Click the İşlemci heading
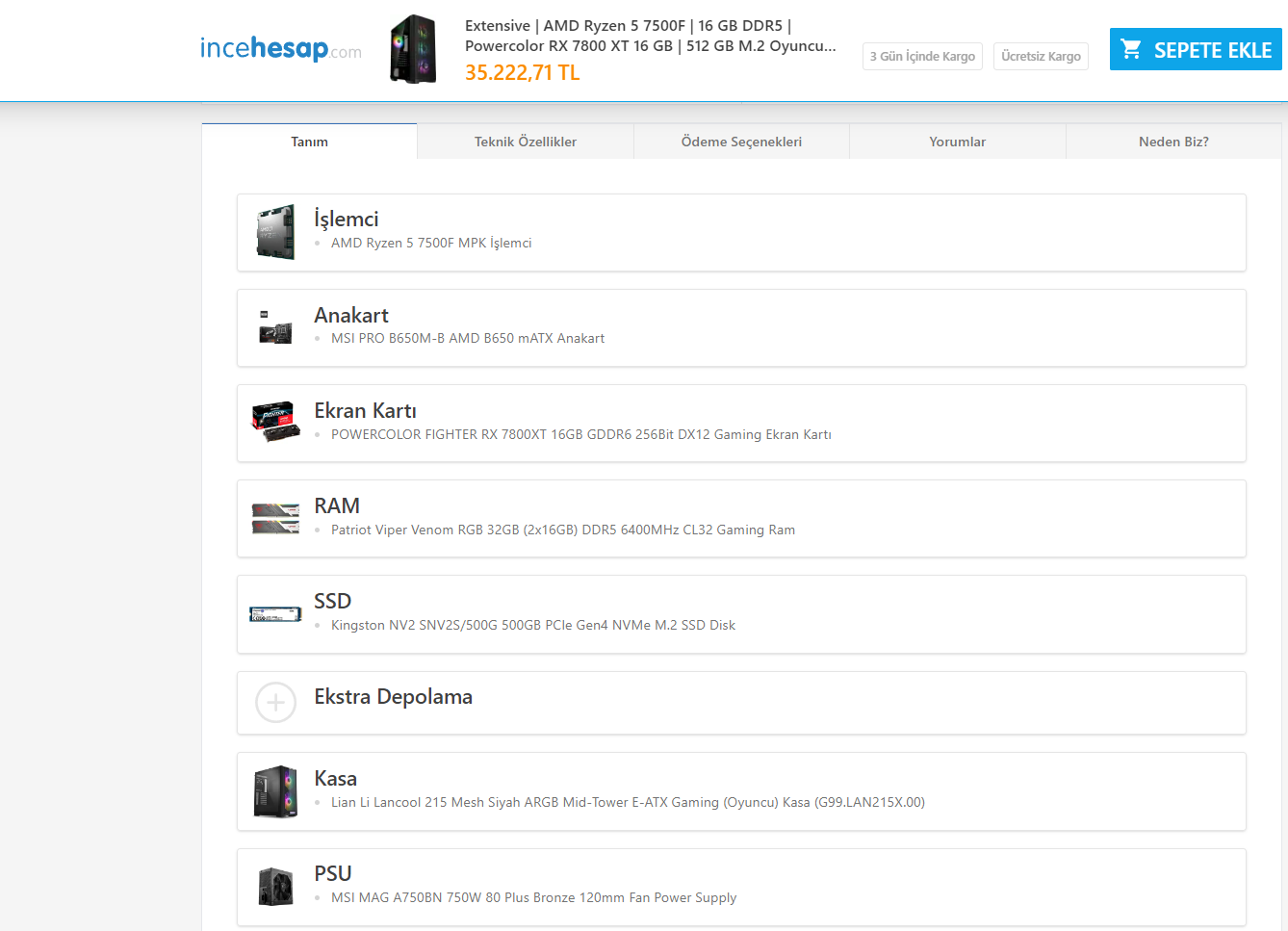This screenshot has width=1288, height=931. 347,219
